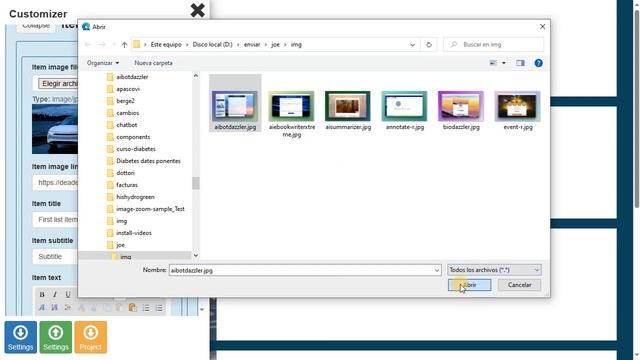Screen dimensions: 640x360
Task: Go up one folder level
Action: coord(124,44)
